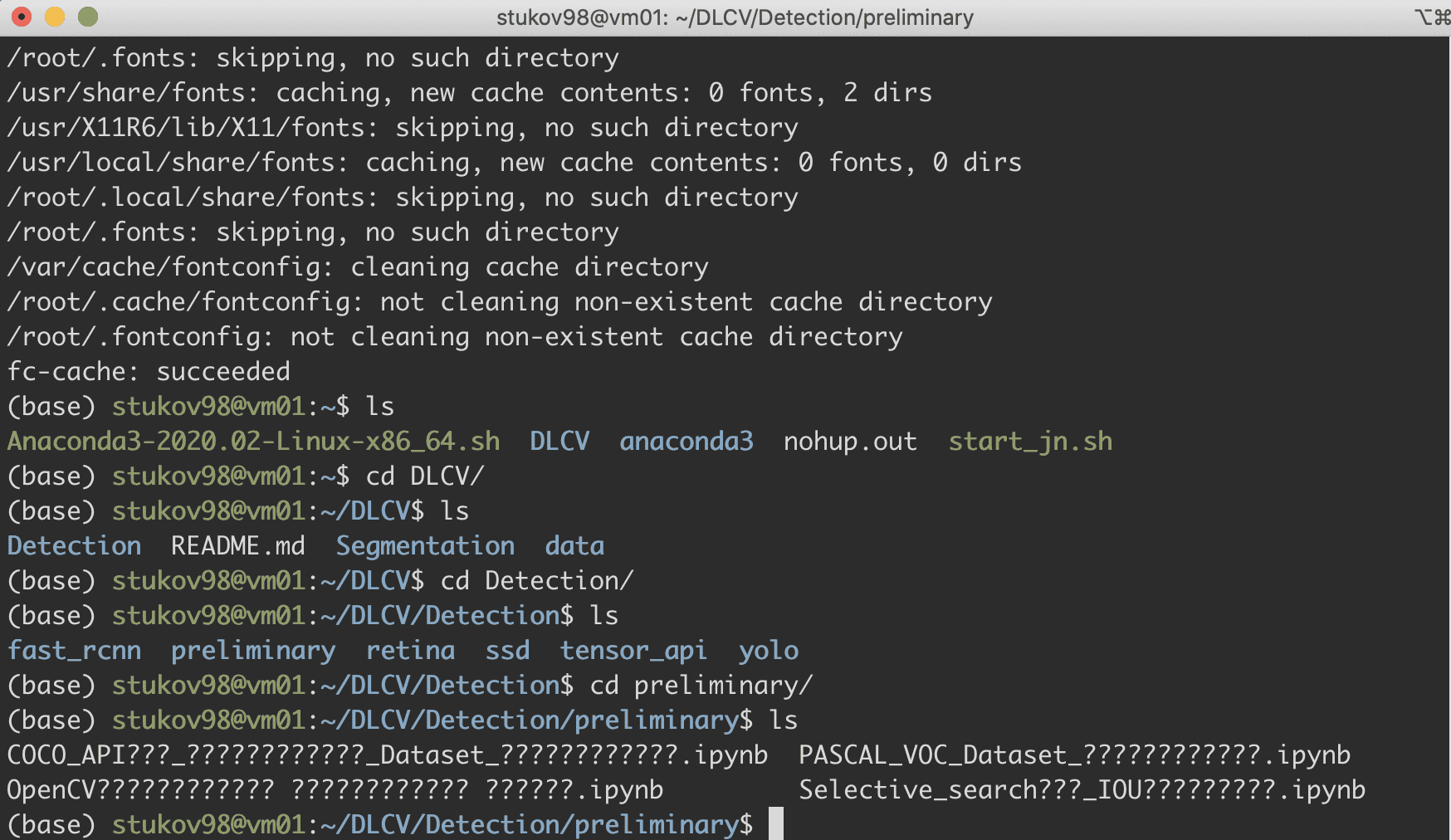The width and height of the screenshot is (1451, 840).
Task: Select the fast_rcnn directory entry
Action: (x=75, y=650)
